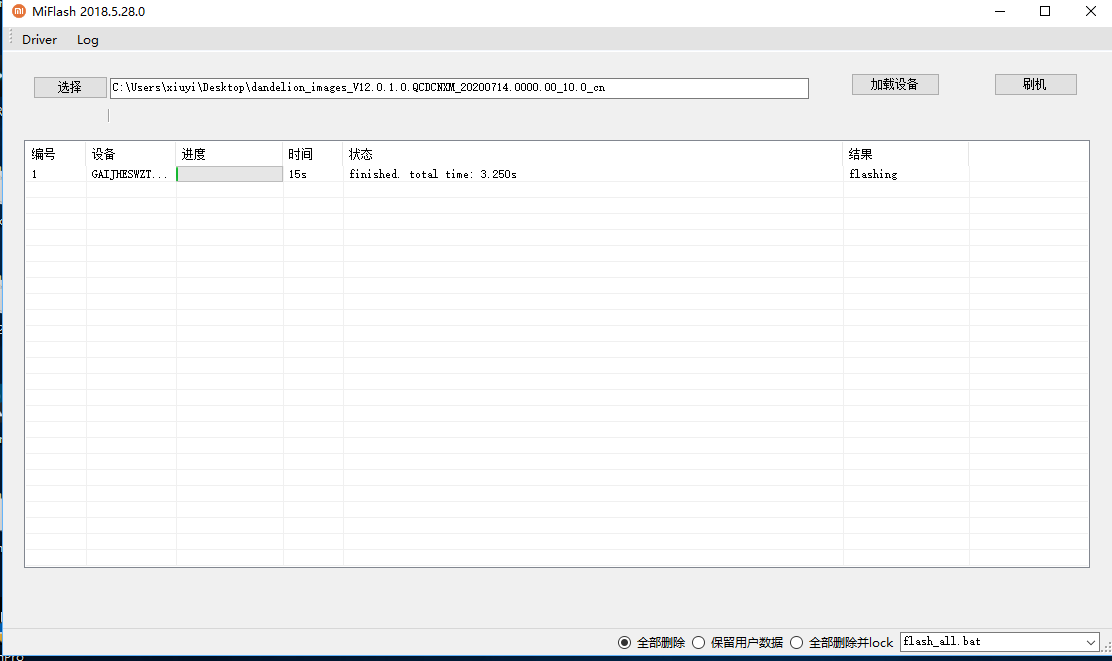Focus the firmware path input field
Image resolution: width=1112 pixels, height=661 pixels.
pos(459,88)
